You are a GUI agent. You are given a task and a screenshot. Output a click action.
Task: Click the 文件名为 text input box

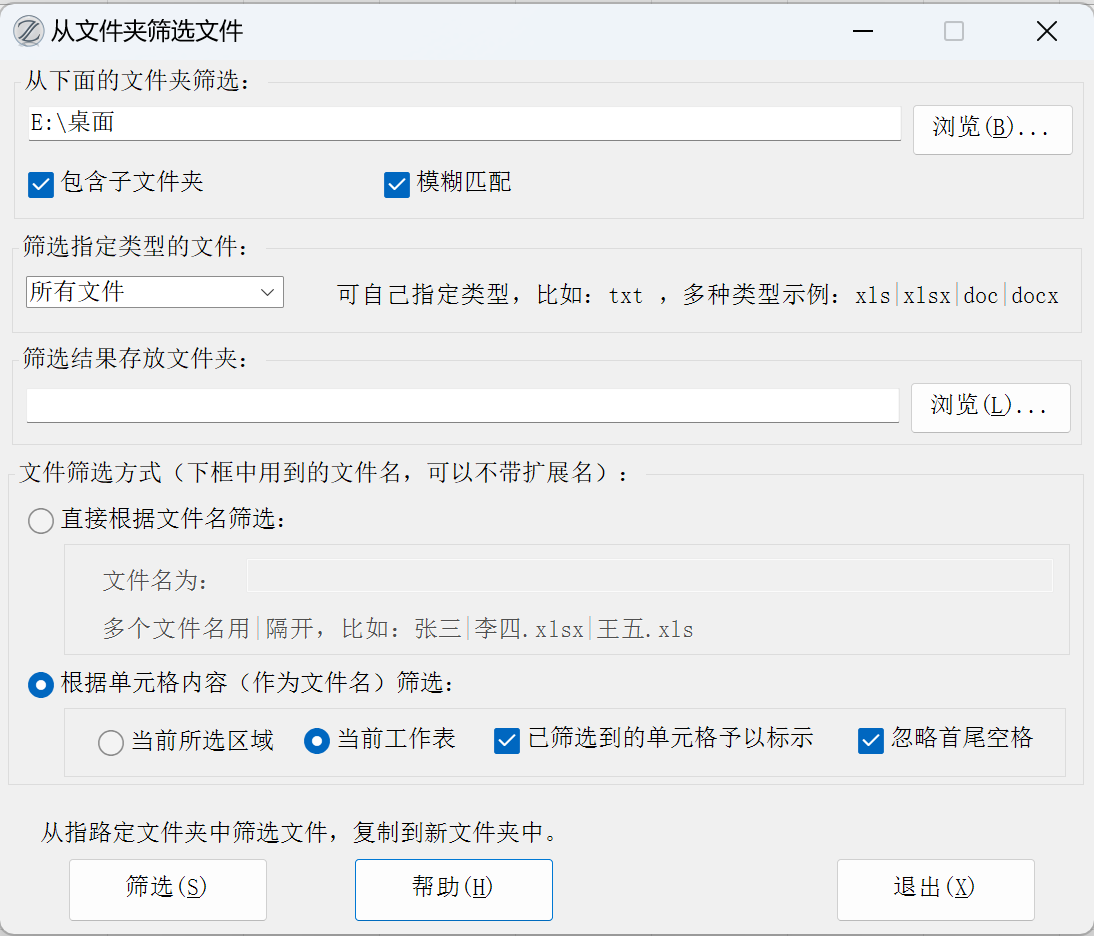point(649,577)
